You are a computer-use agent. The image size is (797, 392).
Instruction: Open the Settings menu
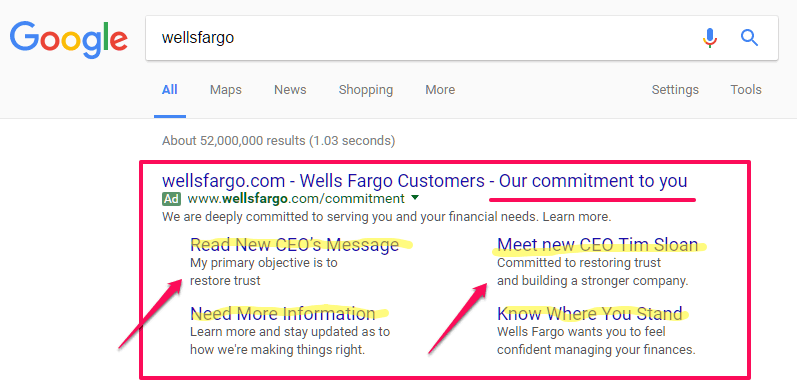point(675,90)
